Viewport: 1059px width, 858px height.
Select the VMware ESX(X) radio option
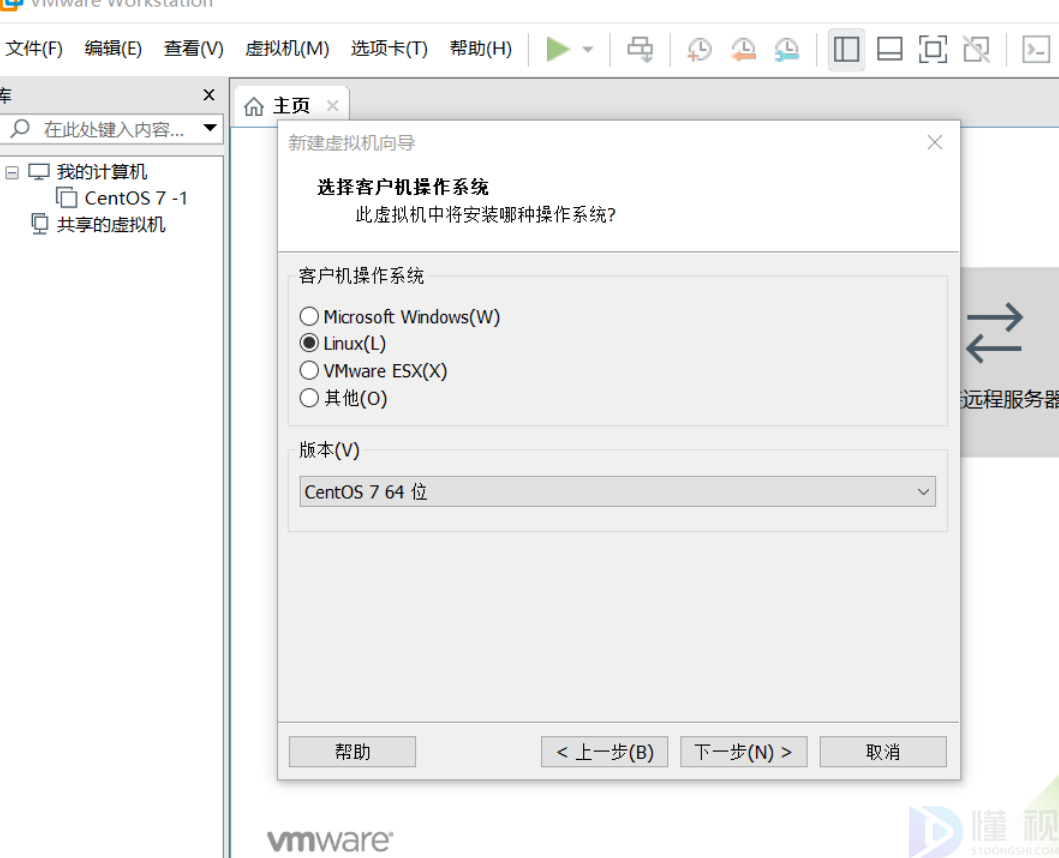click(x=310, y=371)
